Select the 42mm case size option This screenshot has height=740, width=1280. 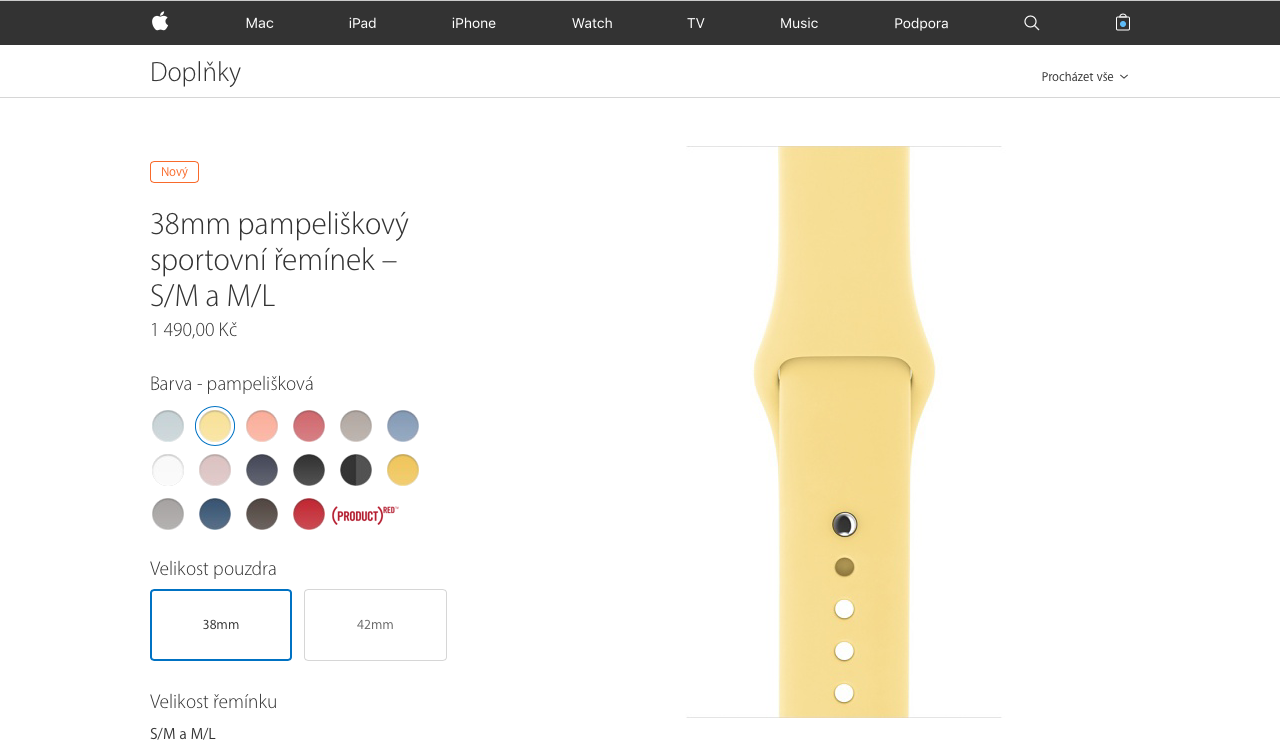[375, 625]
